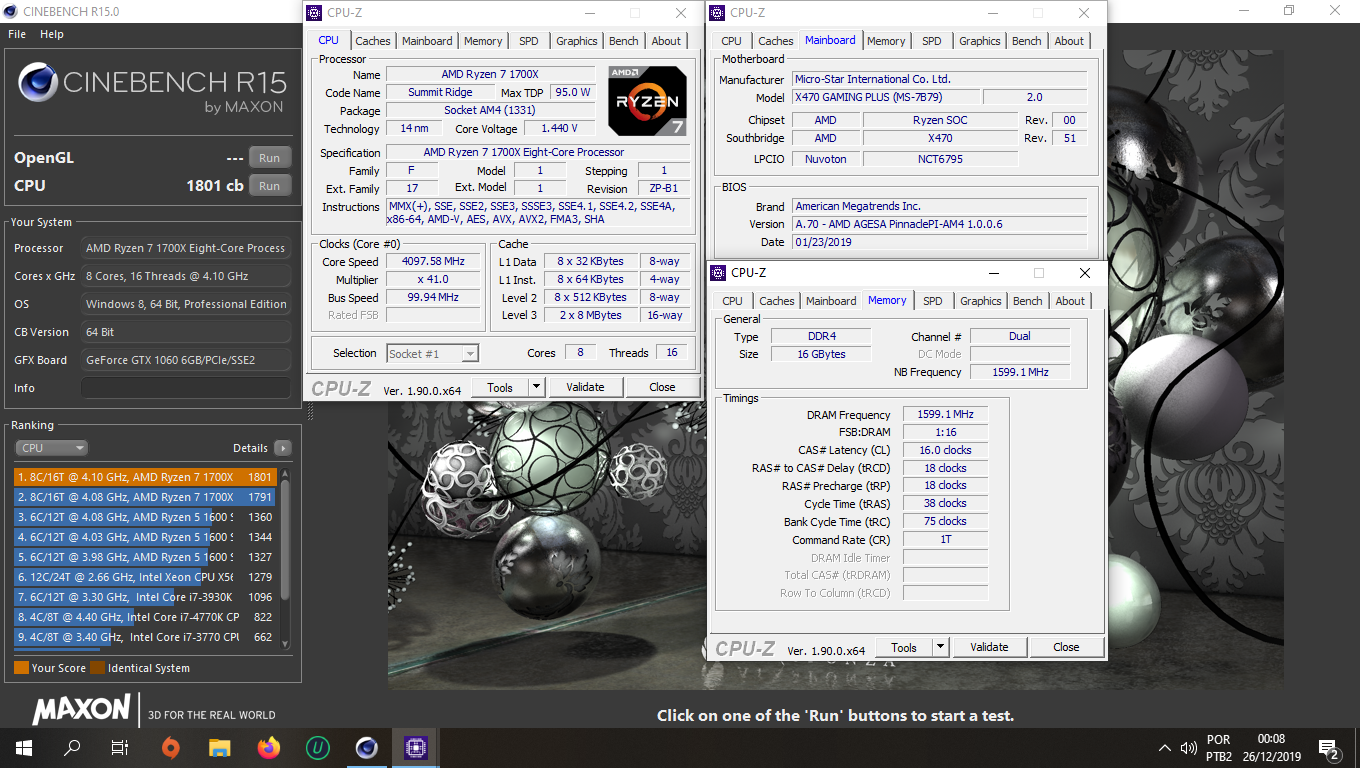The width and height of the screenshot is (1360, 768).
Task: Show hidden system tray icons
Action: coord(1164,748)
